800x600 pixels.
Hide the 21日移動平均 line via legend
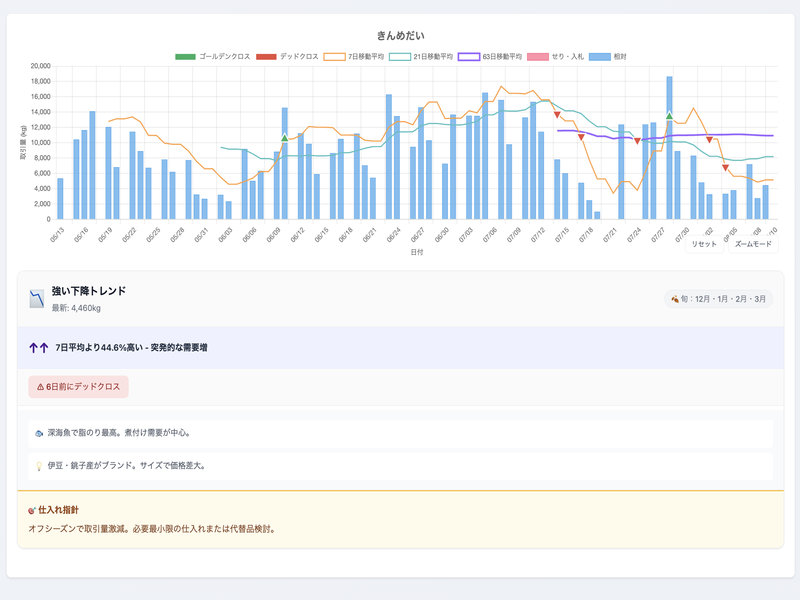click(x=421, y=57)
